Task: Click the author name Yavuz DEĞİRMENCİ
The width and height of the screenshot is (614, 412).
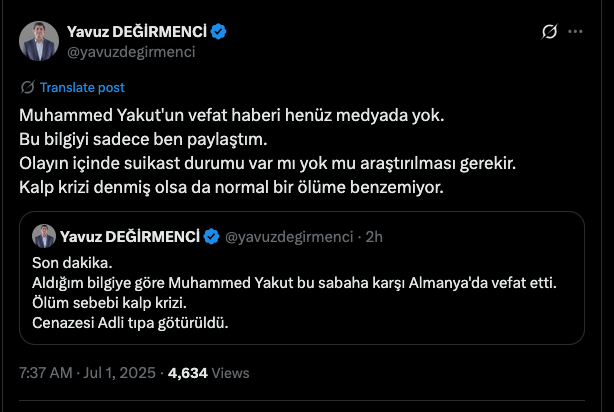Action: click(137, 32)
